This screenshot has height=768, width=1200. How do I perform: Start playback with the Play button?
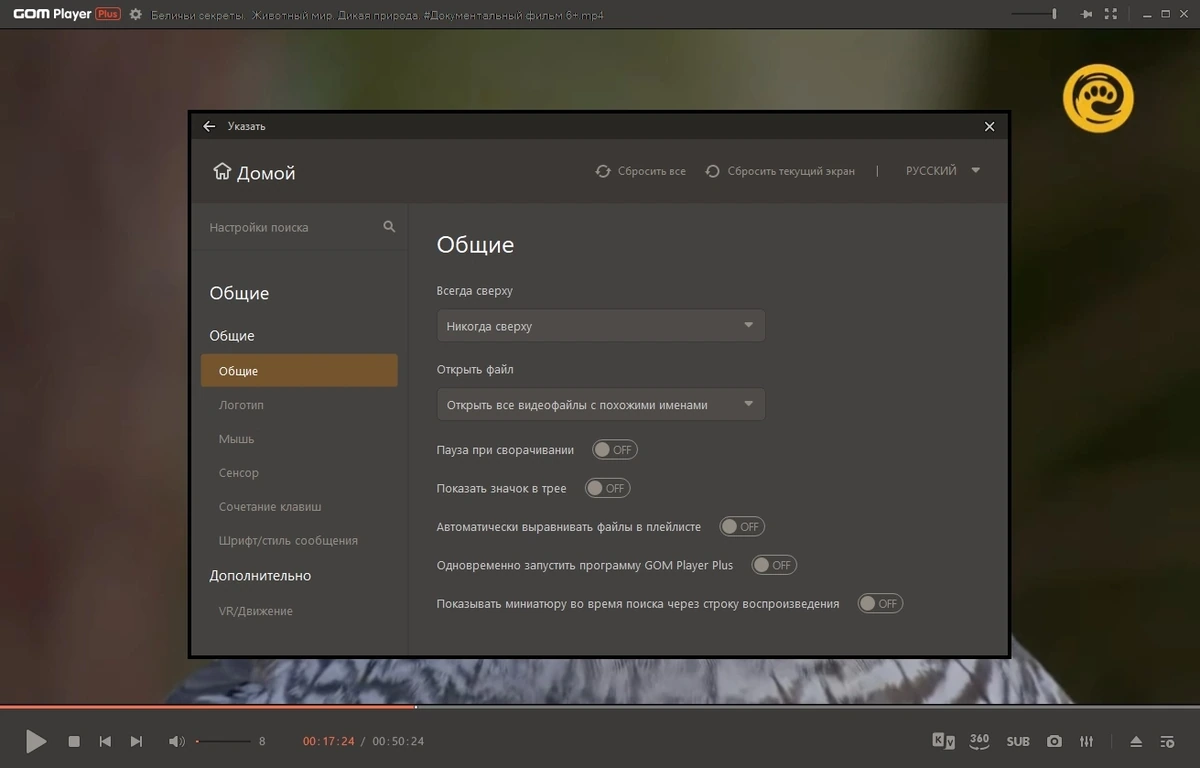point(36,741)
